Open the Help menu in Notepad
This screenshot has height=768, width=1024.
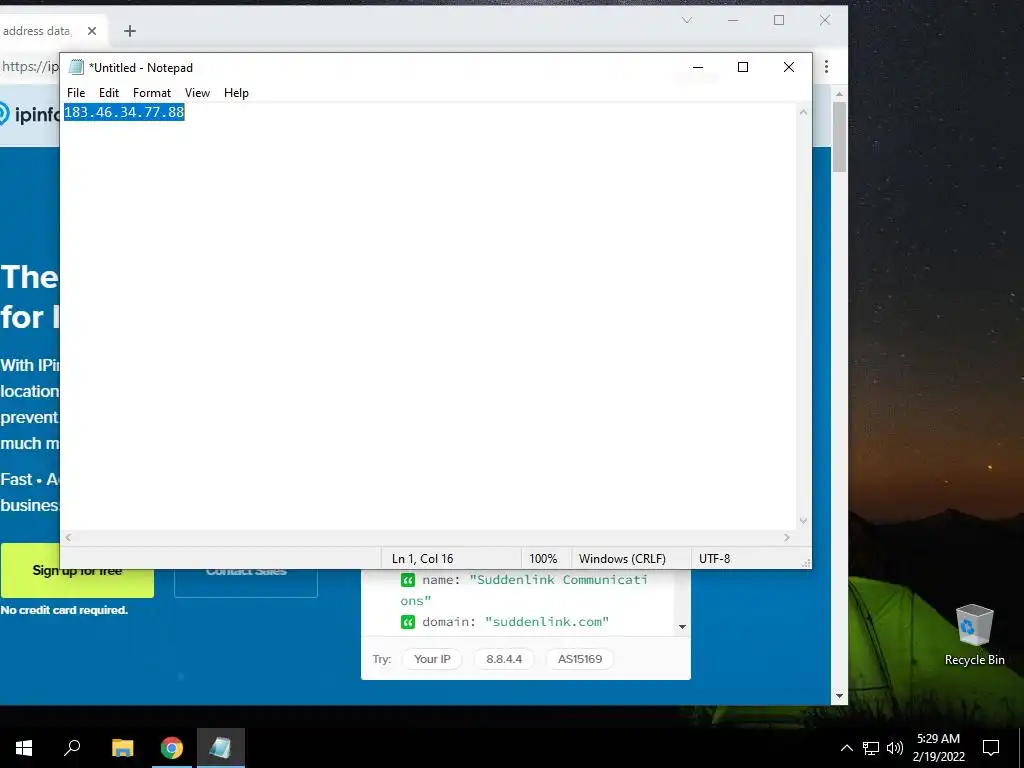(236, 93)
